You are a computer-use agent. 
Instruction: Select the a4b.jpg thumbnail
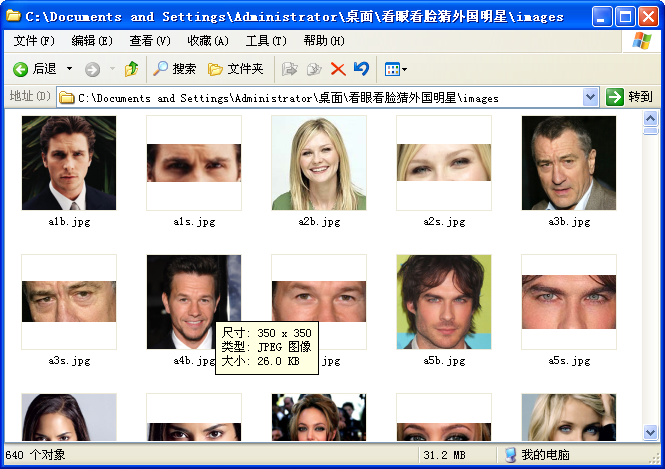click(x=194, y=302)
